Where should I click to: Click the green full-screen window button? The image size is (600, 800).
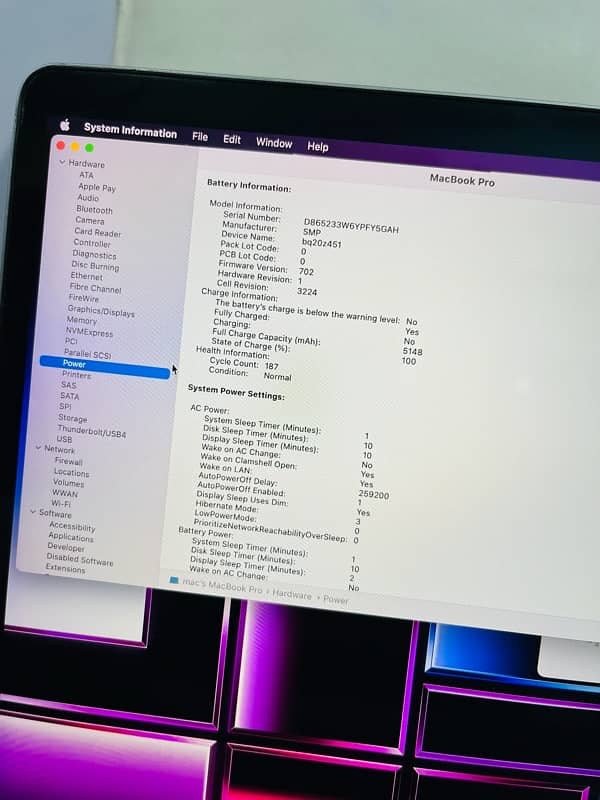coord(89,148)
